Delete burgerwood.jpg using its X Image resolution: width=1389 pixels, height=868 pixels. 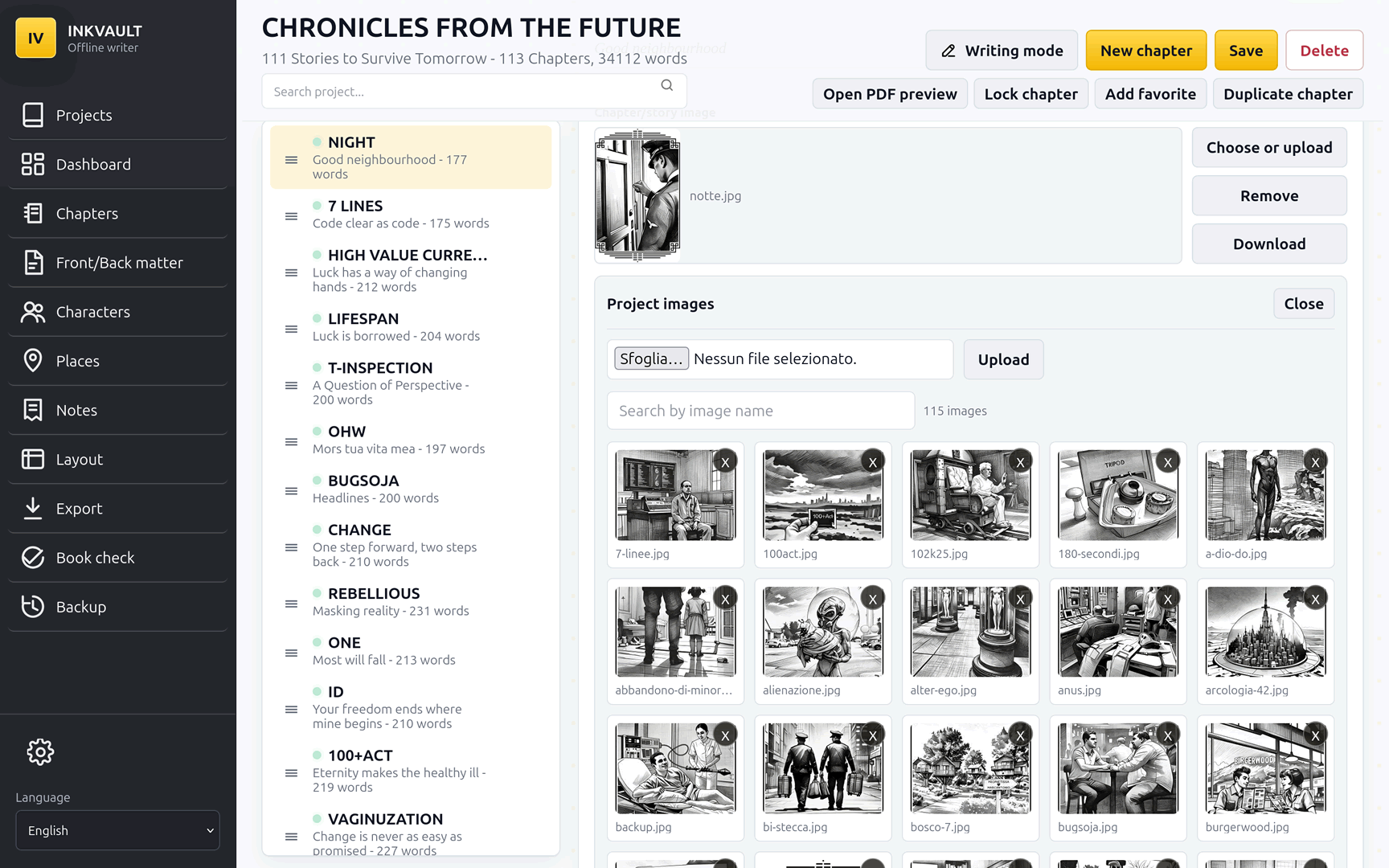click(1315, 735)
